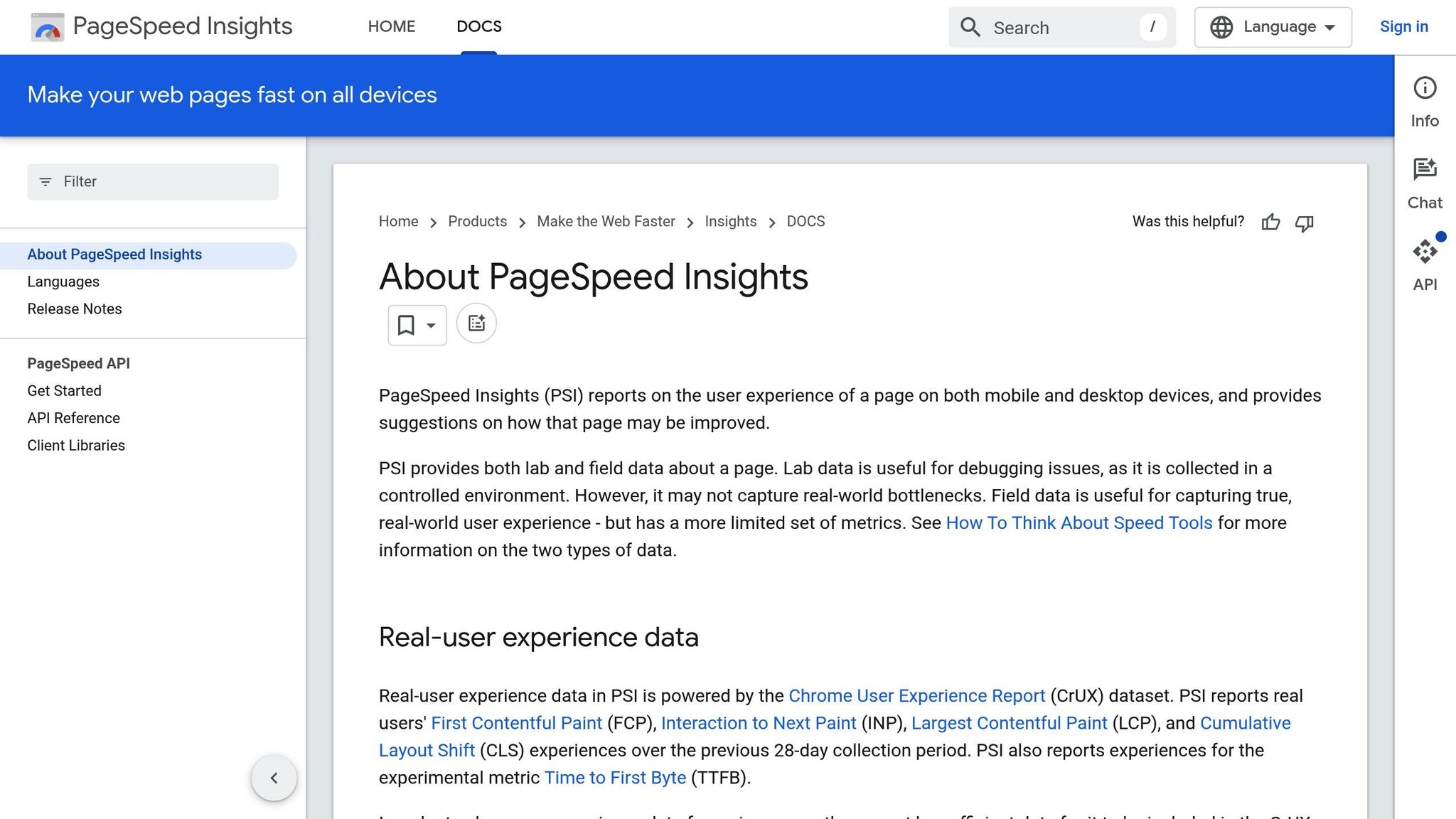Switch to the DOCS tab
Screen dimensions: 1456x819
(x=479, y=27)
